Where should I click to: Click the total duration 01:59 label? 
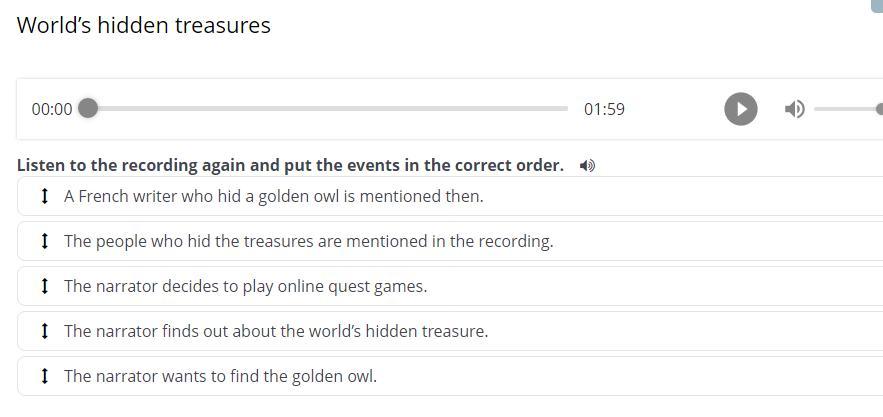coord(604,109)
